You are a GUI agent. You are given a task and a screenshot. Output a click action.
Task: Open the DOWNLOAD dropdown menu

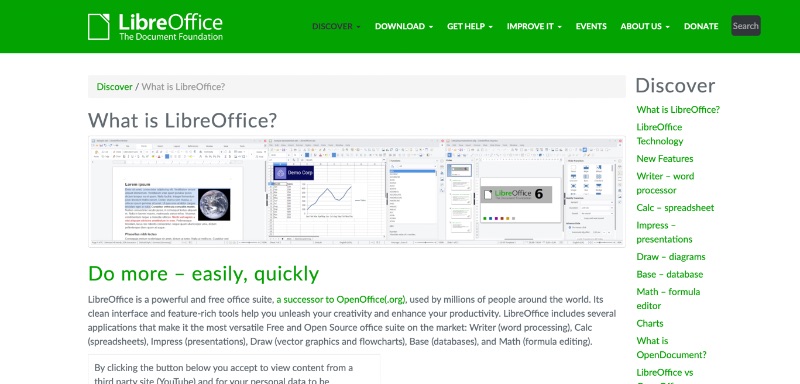[x=404, y=27]
